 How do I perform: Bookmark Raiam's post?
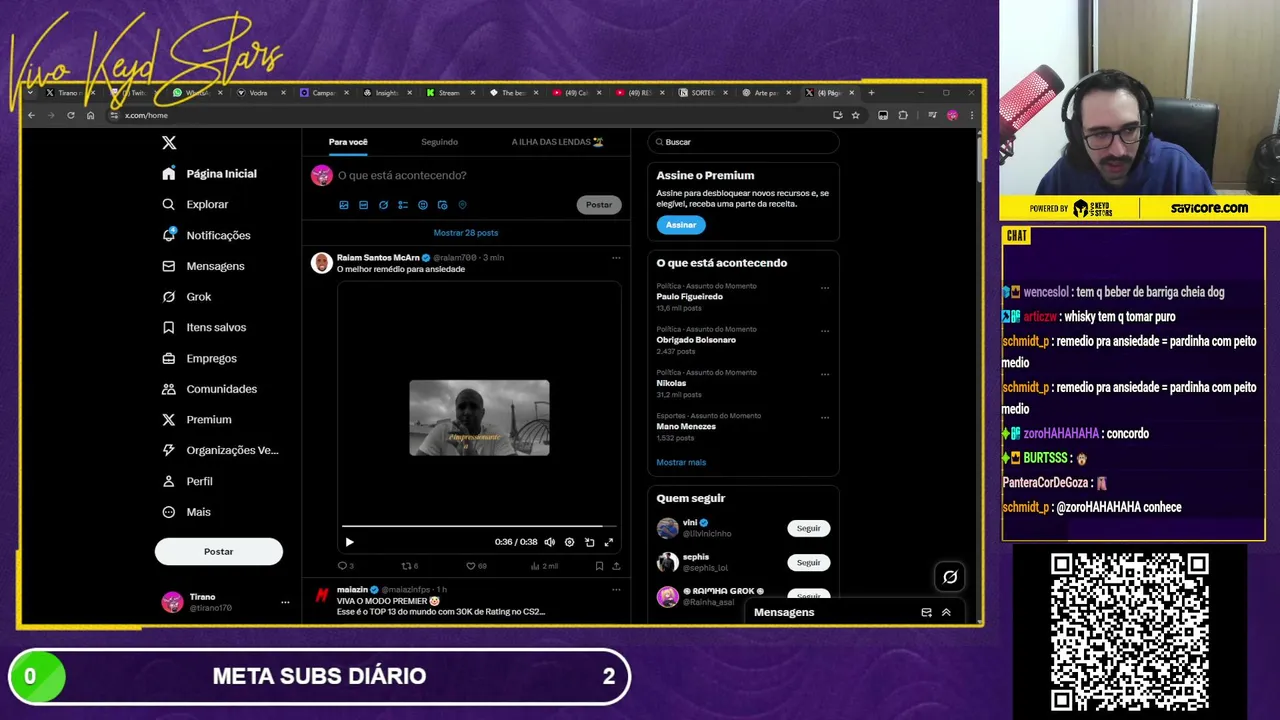(x=599, y=566)
